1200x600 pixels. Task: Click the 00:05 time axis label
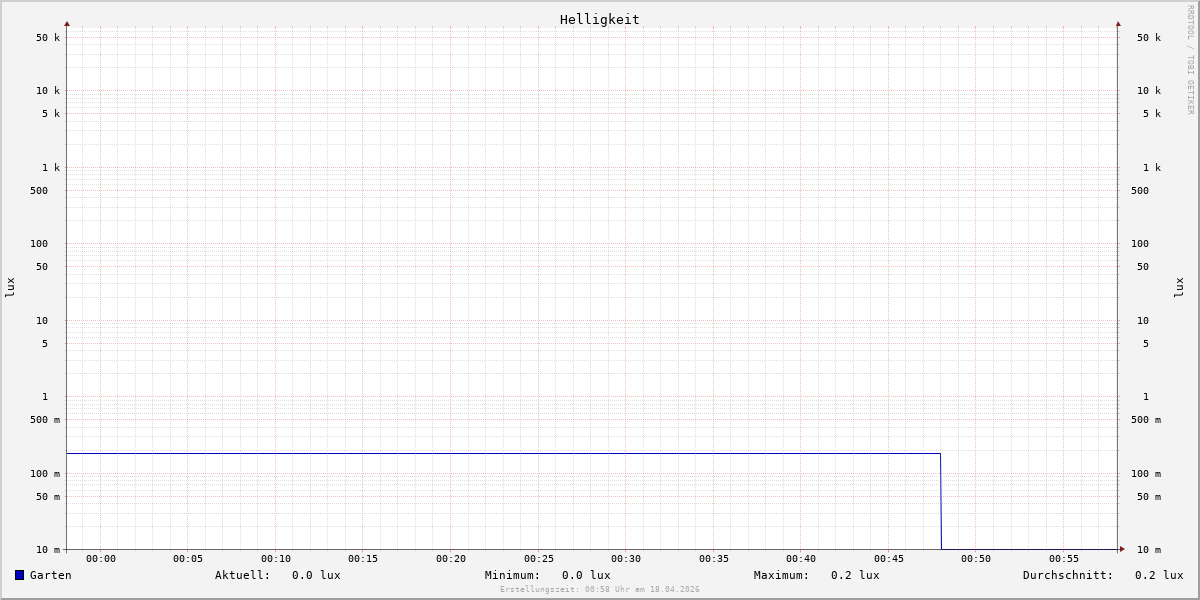(188, 559)
